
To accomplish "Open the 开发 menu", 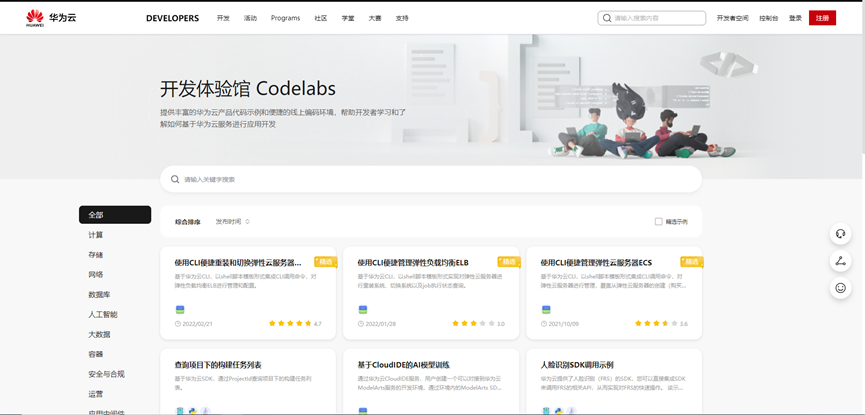I will point(223,18).
